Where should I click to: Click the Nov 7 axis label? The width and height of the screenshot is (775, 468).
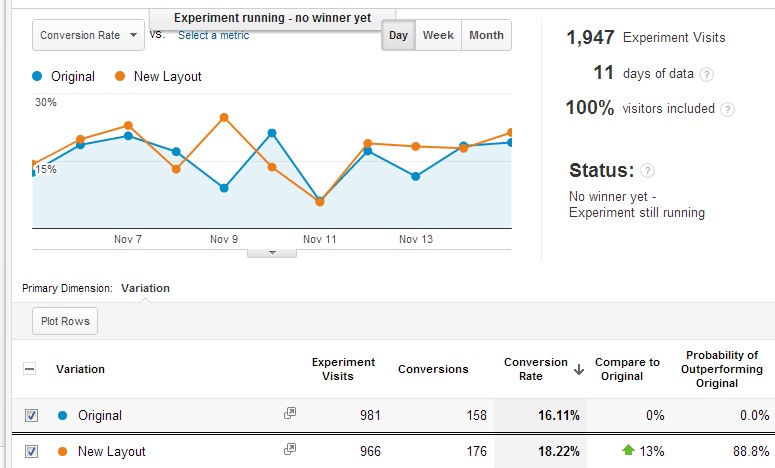pos(128,239)
